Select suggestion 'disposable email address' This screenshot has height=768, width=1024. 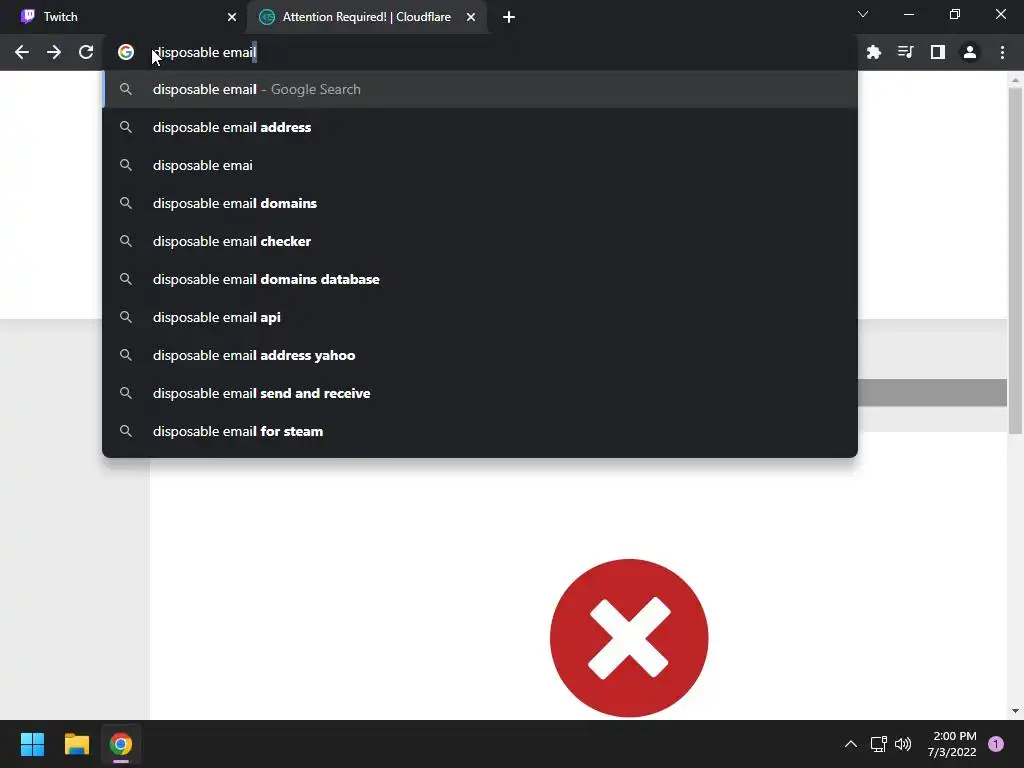coord(480,127)
